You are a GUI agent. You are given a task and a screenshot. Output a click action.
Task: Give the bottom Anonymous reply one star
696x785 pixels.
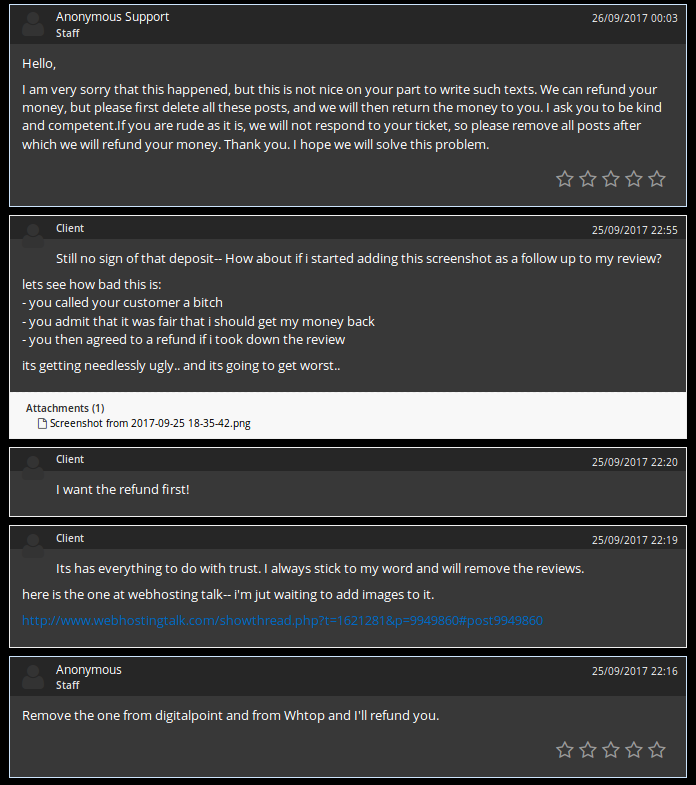point(565,749)
